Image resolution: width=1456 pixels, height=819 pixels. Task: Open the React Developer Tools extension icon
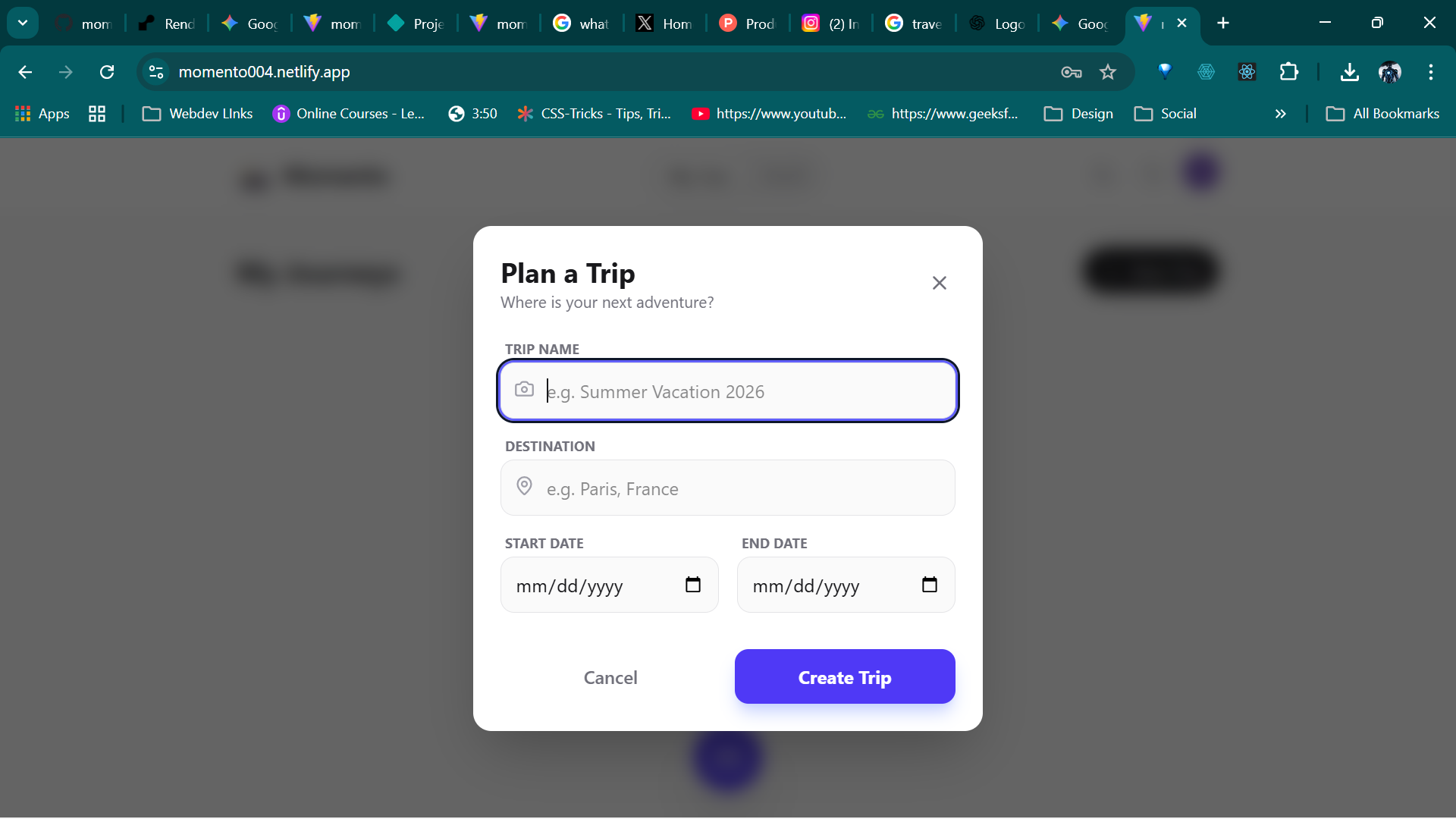1247,72
